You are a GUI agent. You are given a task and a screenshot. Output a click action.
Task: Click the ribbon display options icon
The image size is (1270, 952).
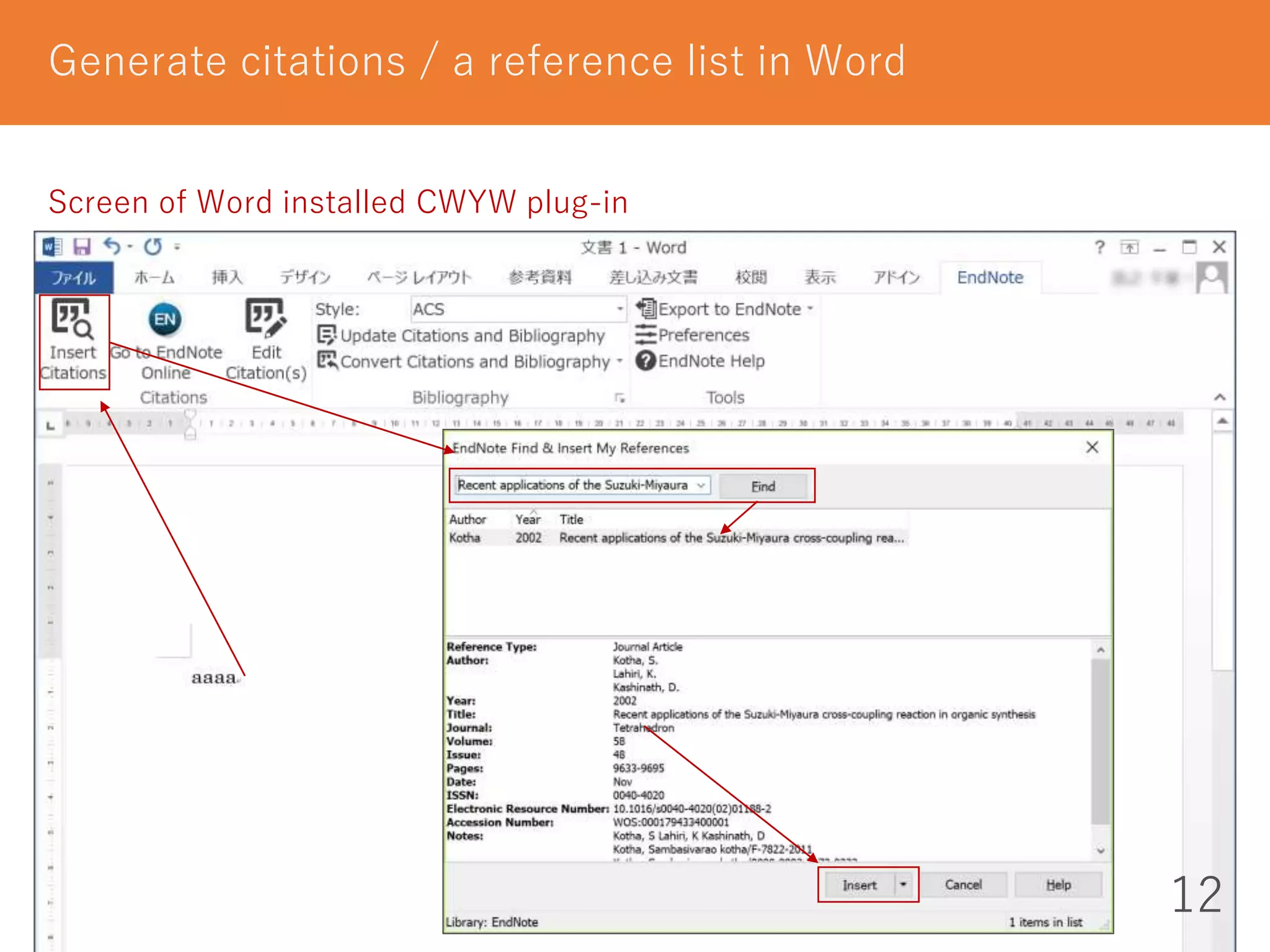1129,247
